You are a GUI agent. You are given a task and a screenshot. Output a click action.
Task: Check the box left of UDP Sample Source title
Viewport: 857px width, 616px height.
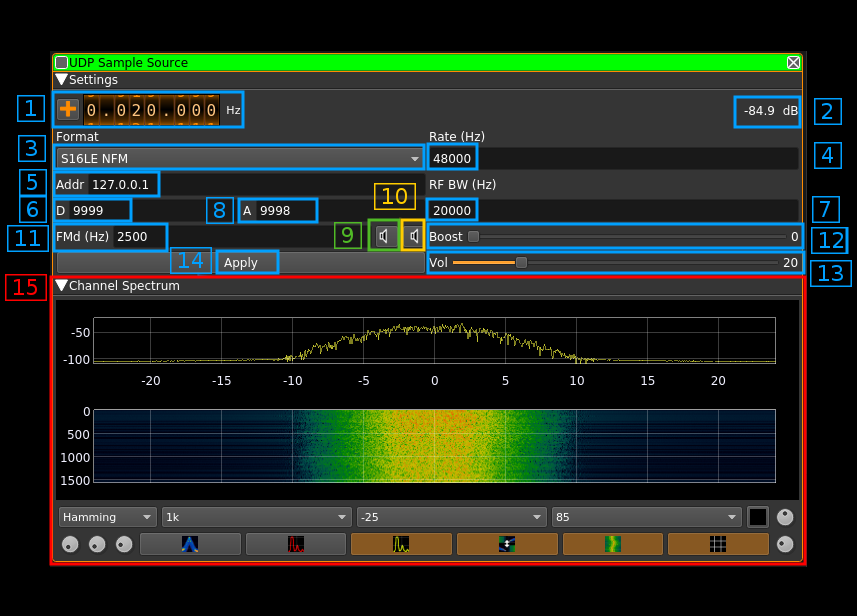[61, 62]
